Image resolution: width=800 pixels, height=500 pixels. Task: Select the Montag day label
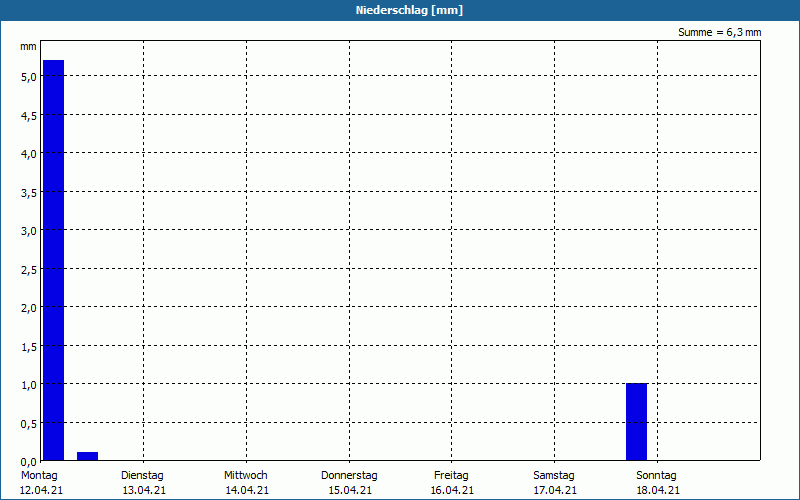(x=39, y=475)
